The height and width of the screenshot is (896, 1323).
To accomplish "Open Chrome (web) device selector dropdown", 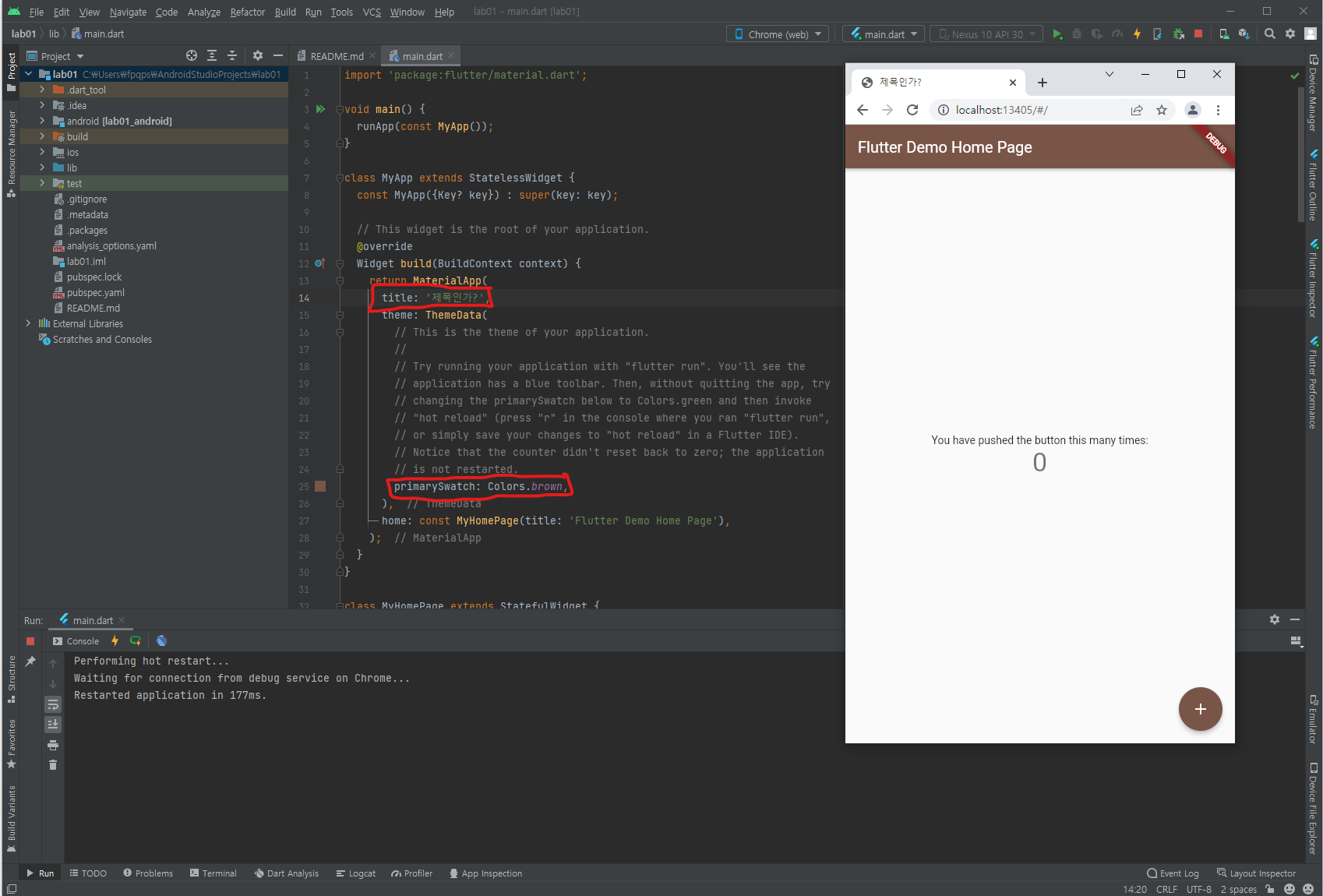I will pyautogui.click(x=777, y=34).
